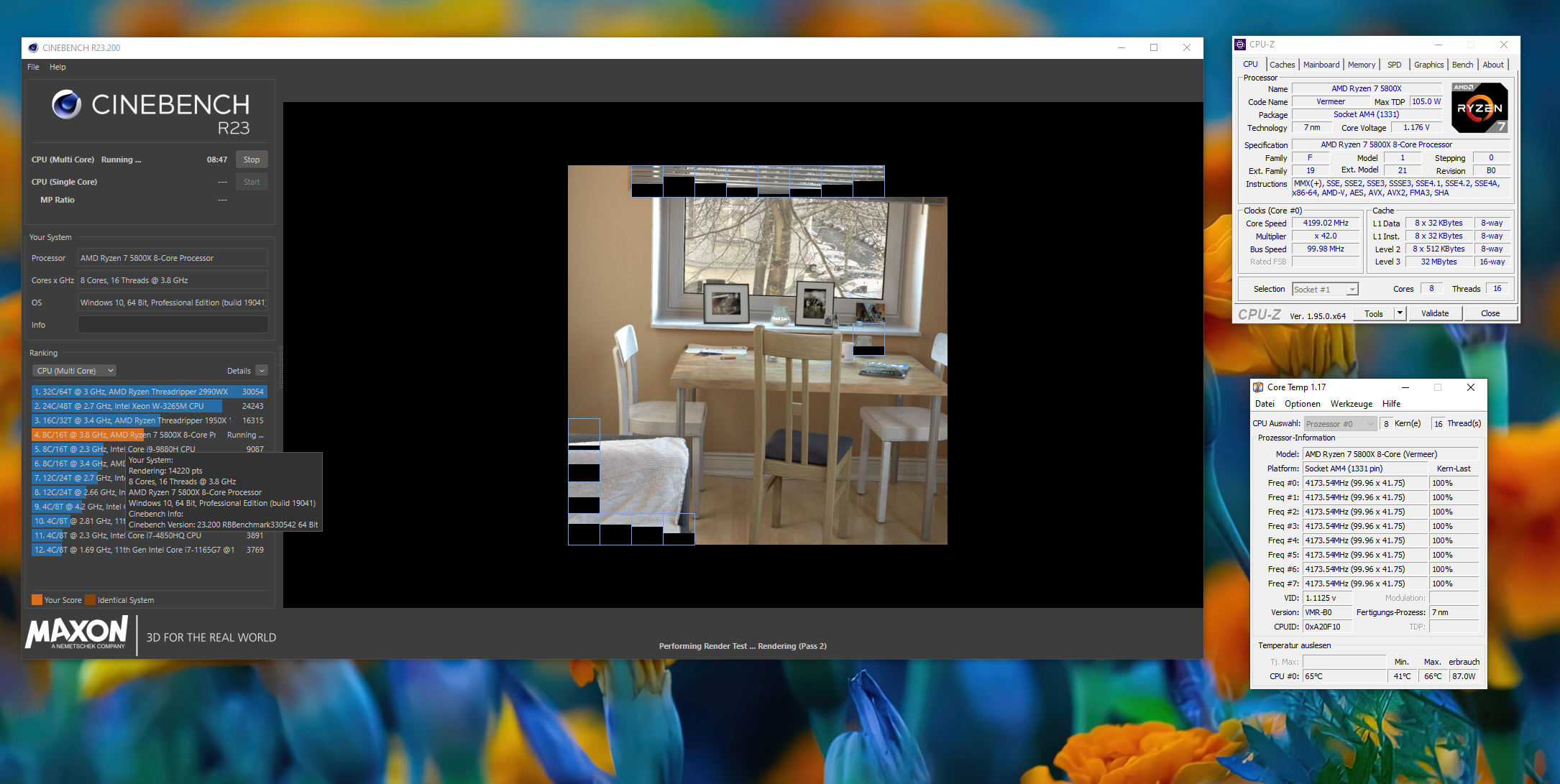The height and width of the screenshot is (784, 1560).
Task: Click the Cinebench R23 sphere logo
Action: (66, 105)
